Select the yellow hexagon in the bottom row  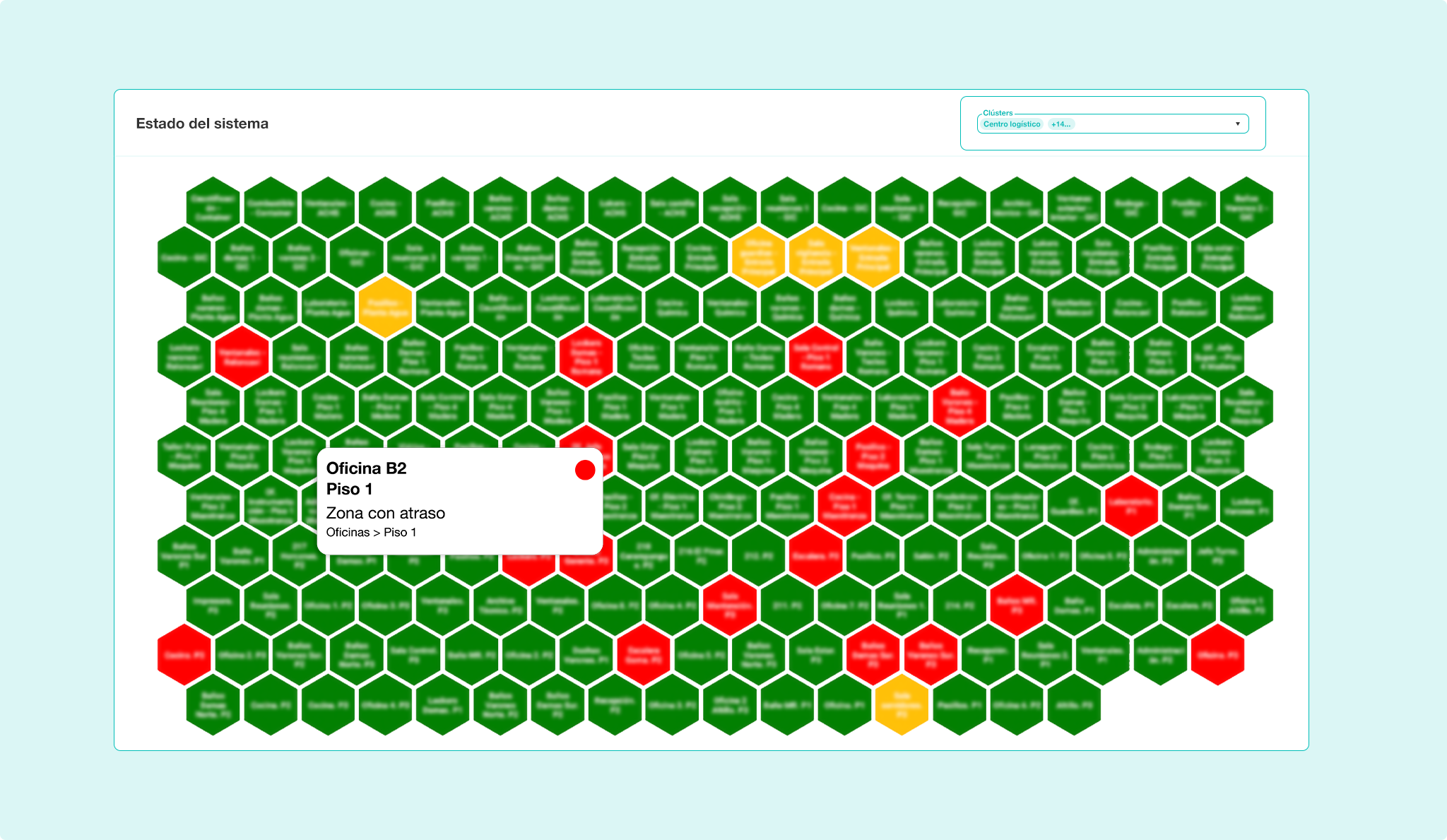(902, 704)
